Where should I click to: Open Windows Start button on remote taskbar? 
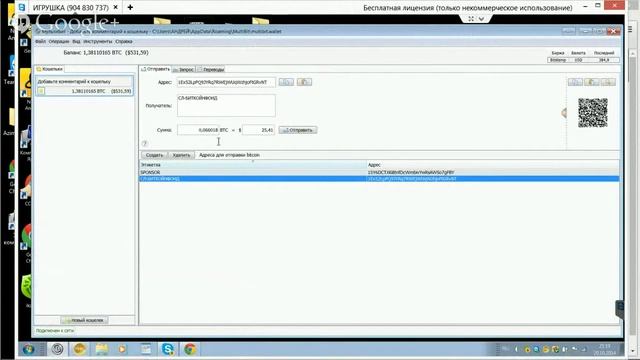pyautogui.click(x=29, y=349)
